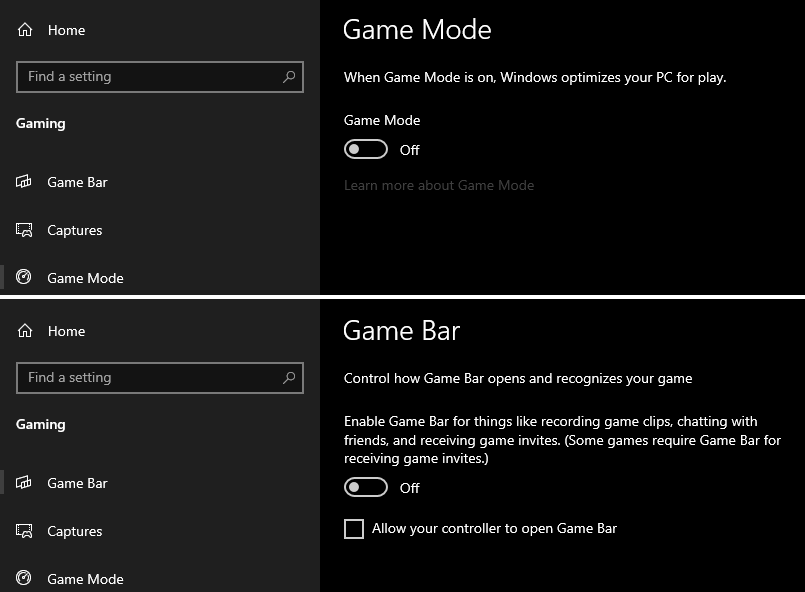Image resolution: width=805 pixels, height=592 pixels.
Task: Enable the Game Bar toggle switch
Action: [366, 488]
